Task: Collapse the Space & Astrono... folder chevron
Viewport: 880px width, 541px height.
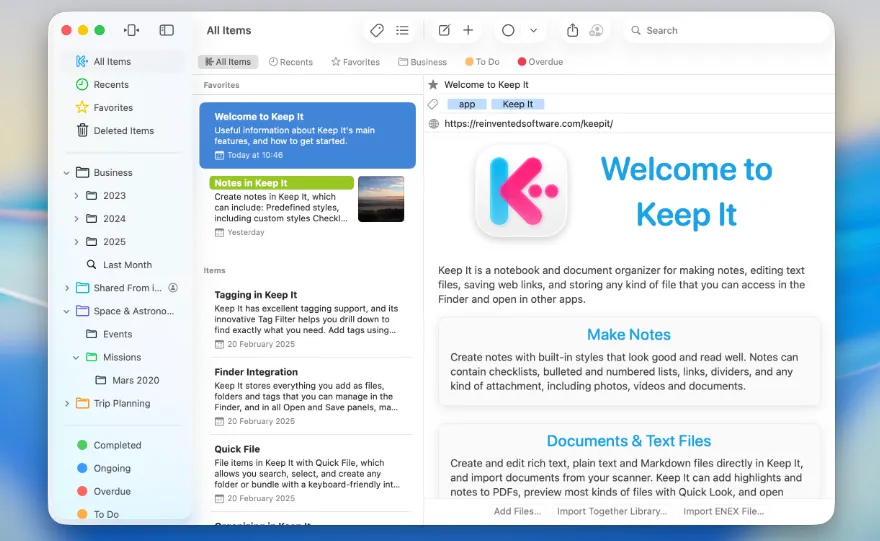Action: (66, 311)
